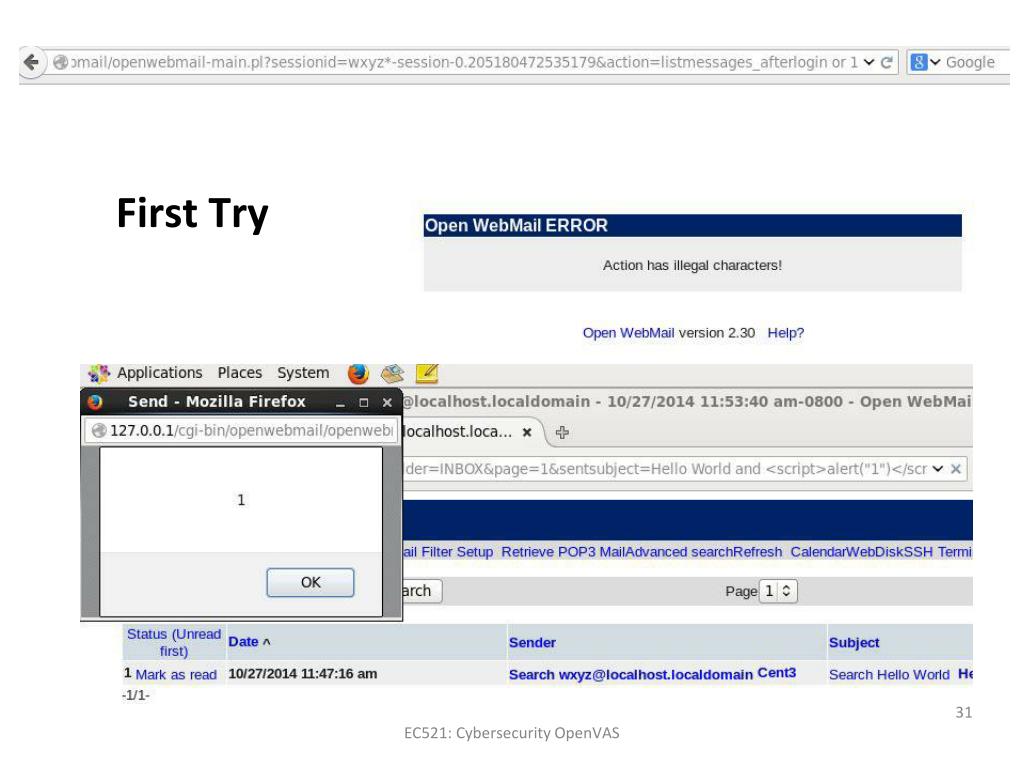Viewport: 1024px width, 768px height.
Task: Sort by Status (Unread first) column
Action: [x=174, y=642]
